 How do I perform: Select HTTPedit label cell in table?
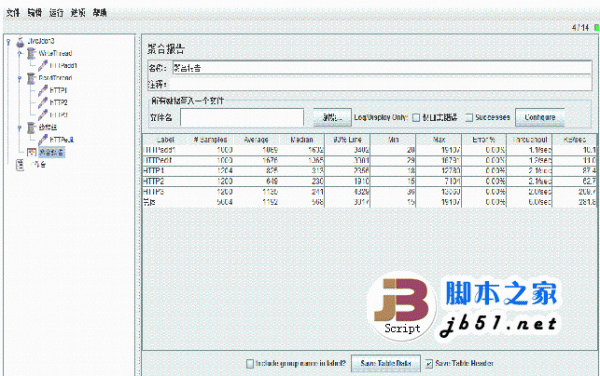tap(165, 160)
